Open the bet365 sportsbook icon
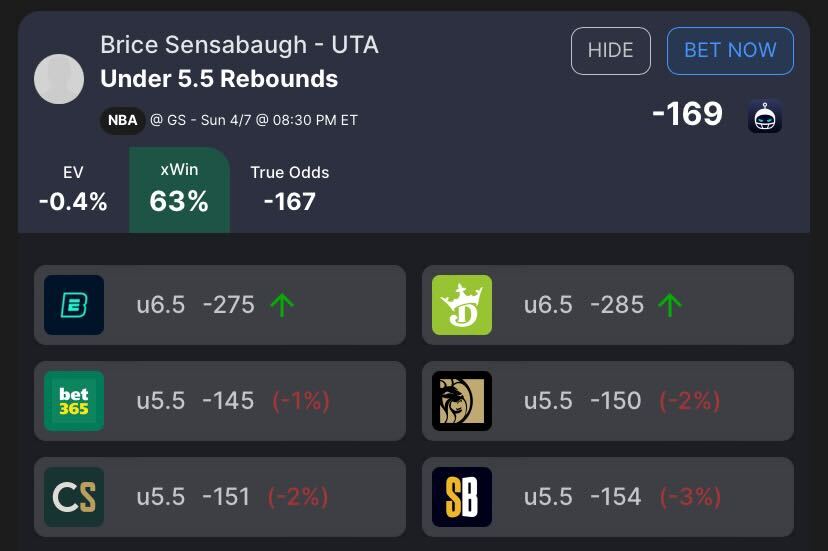This screenshot has height=551, width=828. pos(74,401)
